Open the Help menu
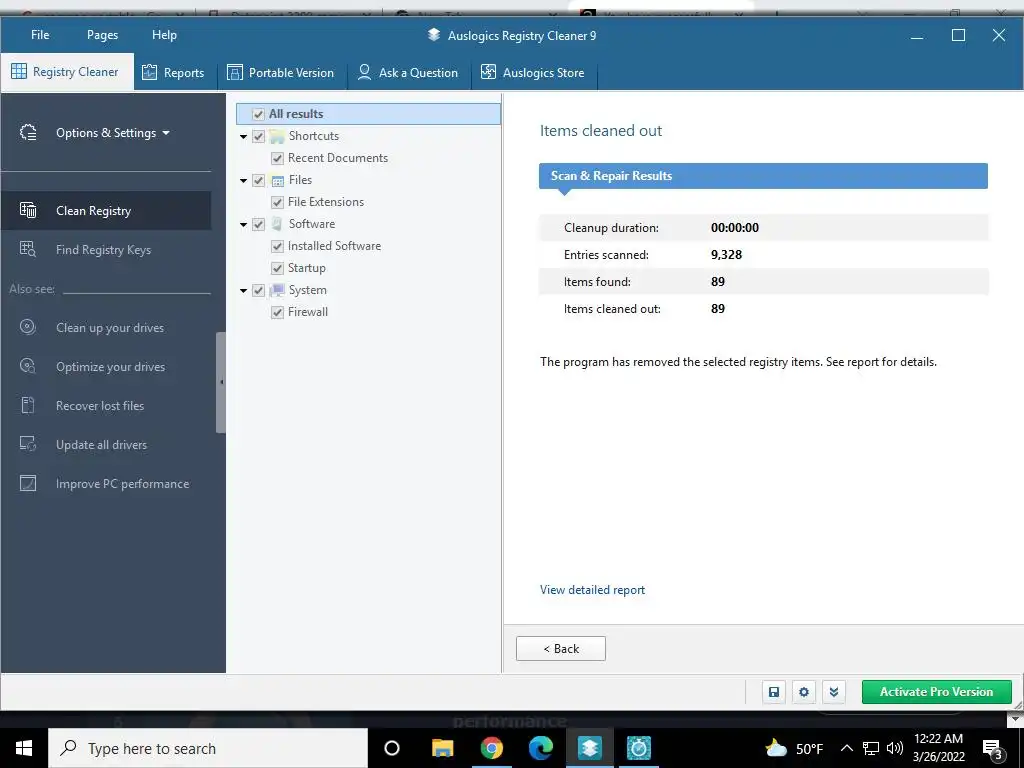Screen dimensions: 1024x768 (x=165, y=35)
